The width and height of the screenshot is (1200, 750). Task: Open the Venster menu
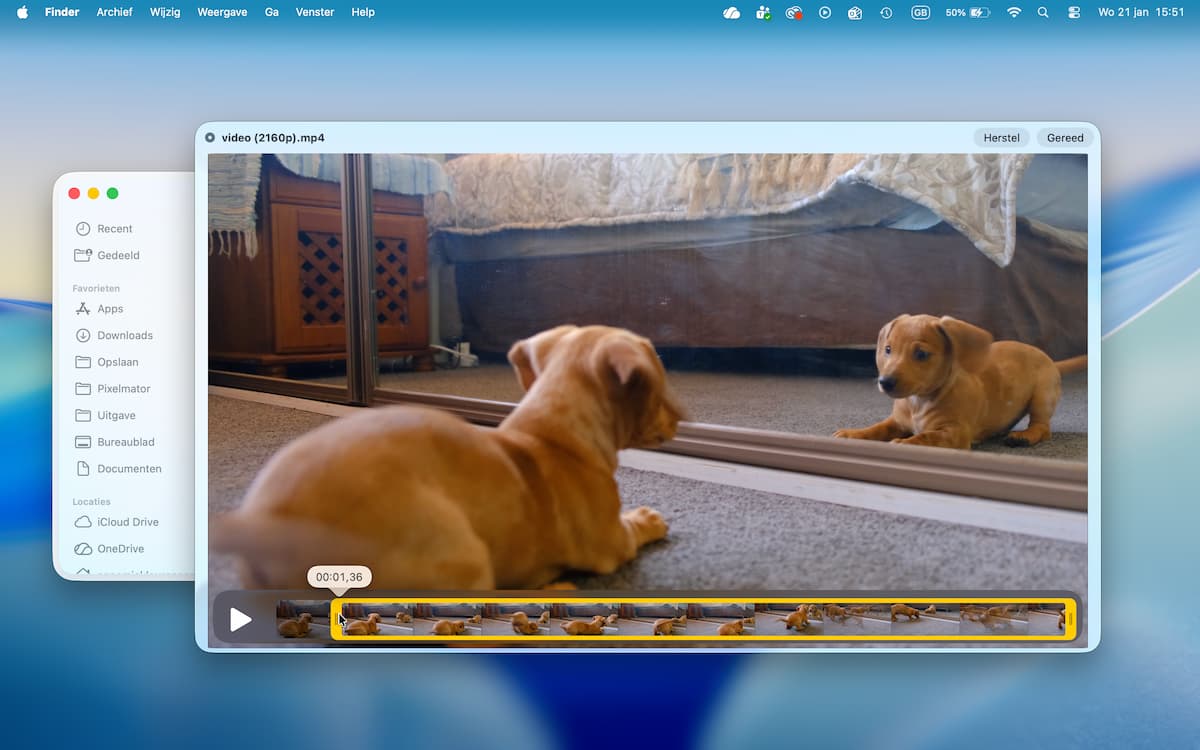315,12
